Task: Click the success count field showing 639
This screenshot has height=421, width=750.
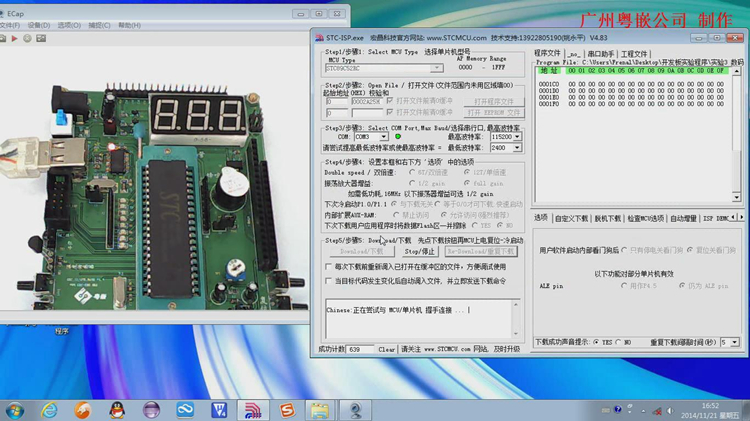Action: [360, 349]
